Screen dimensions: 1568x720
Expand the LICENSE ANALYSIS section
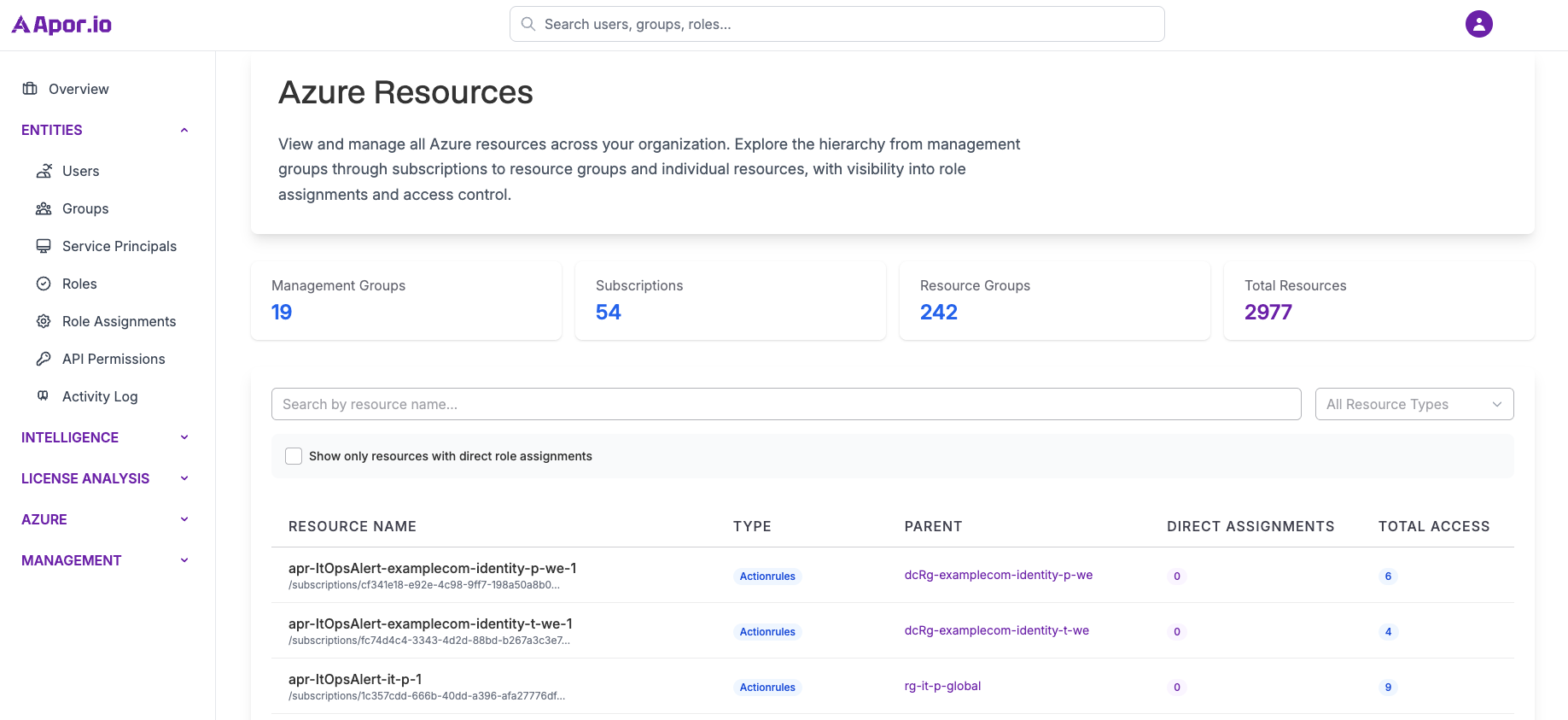pyautogui.click(x=184, y=478)
